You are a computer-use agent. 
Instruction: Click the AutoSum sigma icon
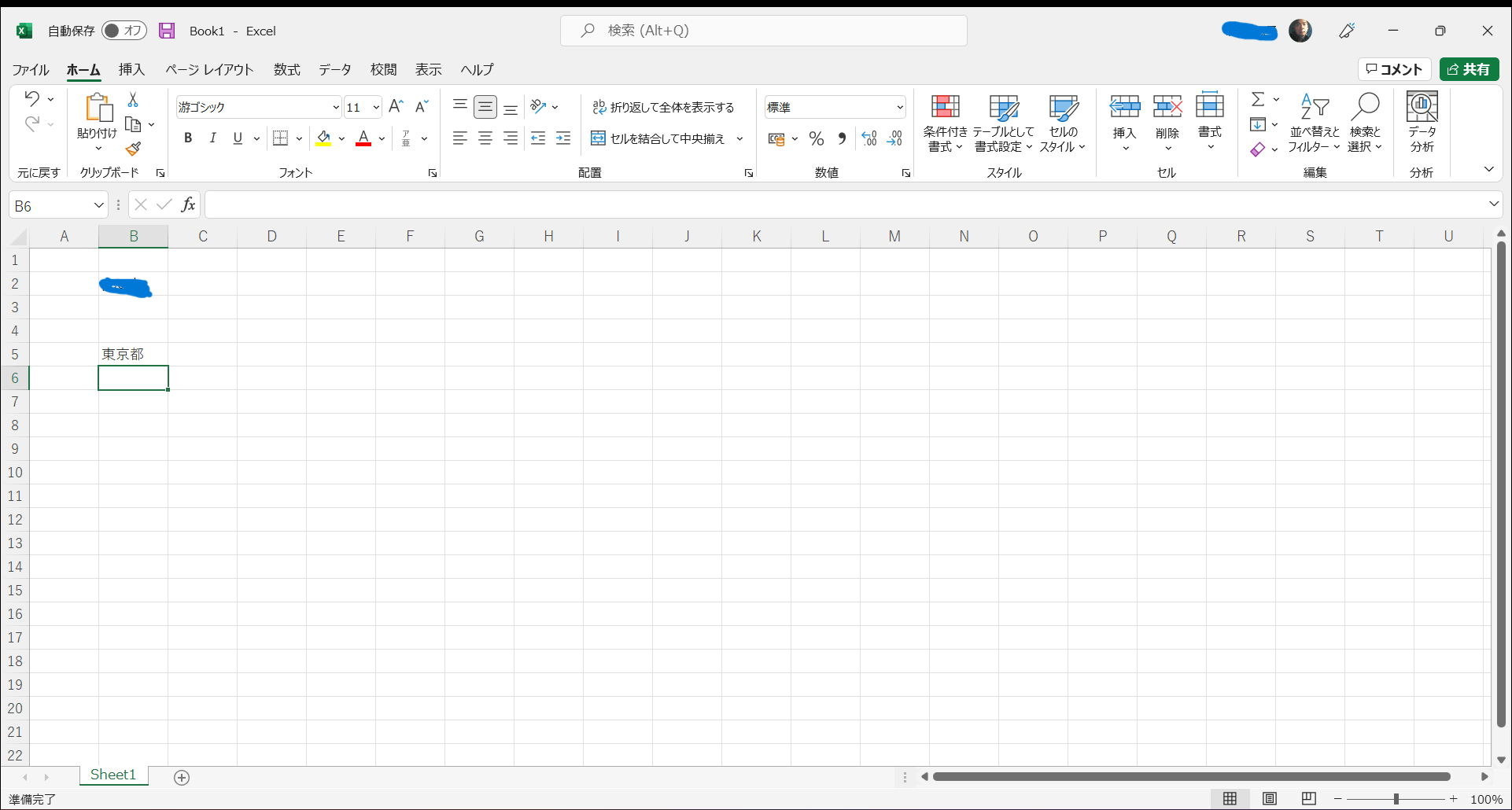1258,99
